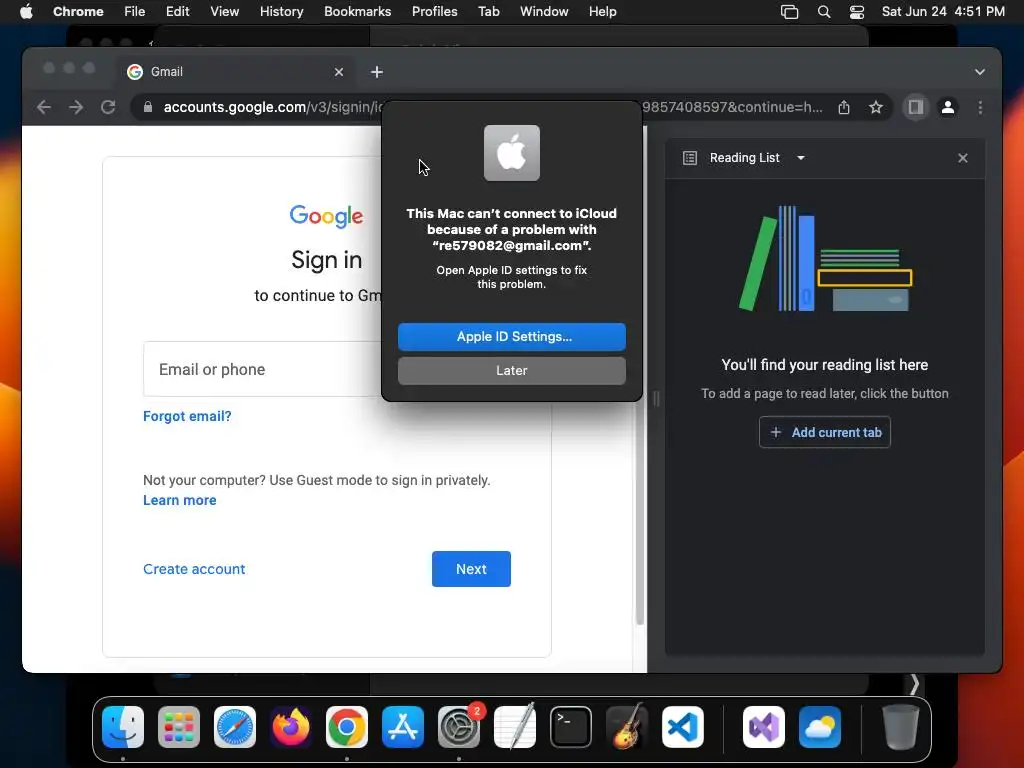This screenshot has width=1024, height=768.
Task: Close the Reading List side panel
Action: (x=963, y=158)
